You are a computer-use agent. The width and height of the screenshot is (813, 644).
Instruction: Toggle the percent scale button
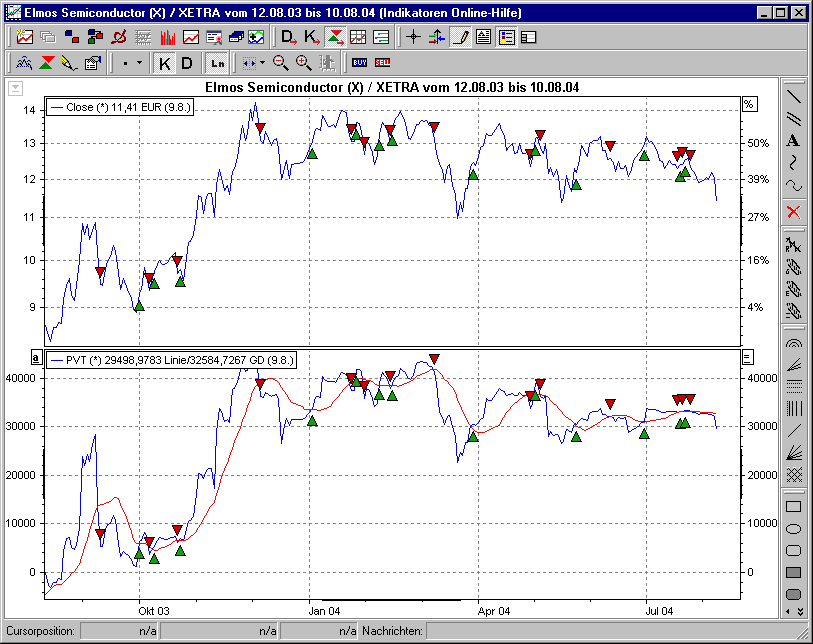point(750,103)
